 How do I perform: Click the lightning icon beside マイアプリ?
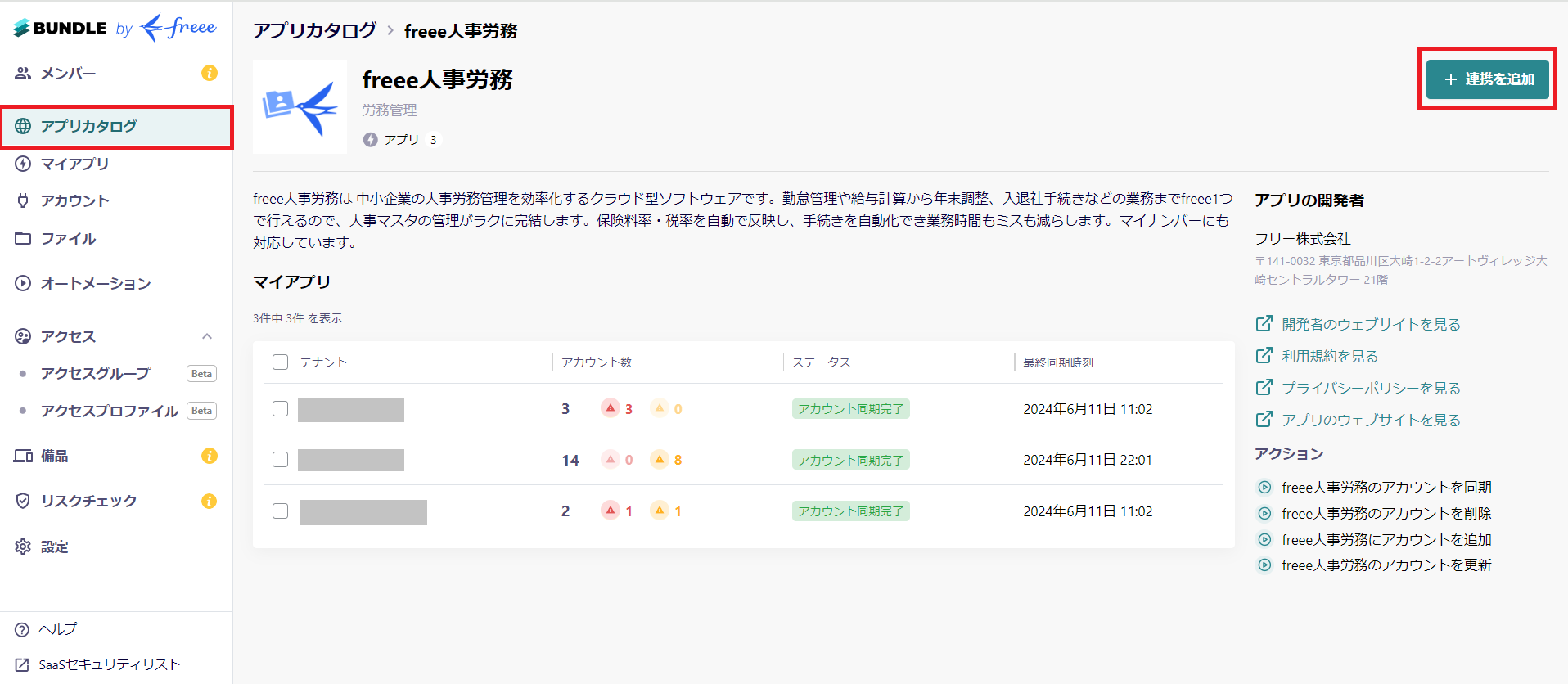tap(23, 164)
